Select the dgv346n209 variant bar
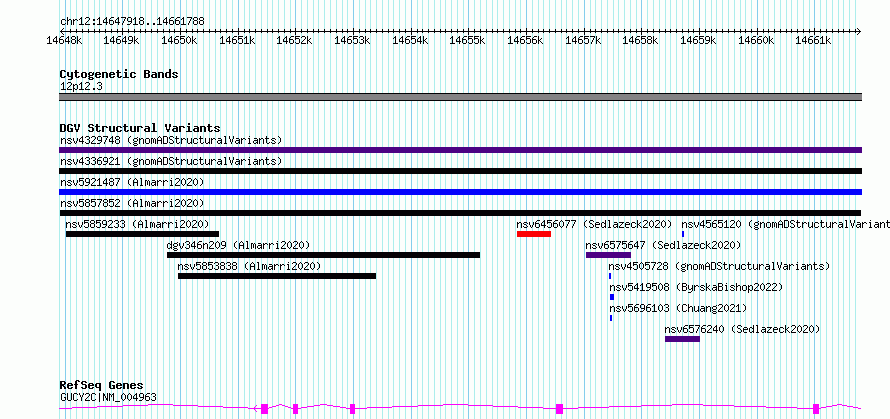 [x=324, y=255]
